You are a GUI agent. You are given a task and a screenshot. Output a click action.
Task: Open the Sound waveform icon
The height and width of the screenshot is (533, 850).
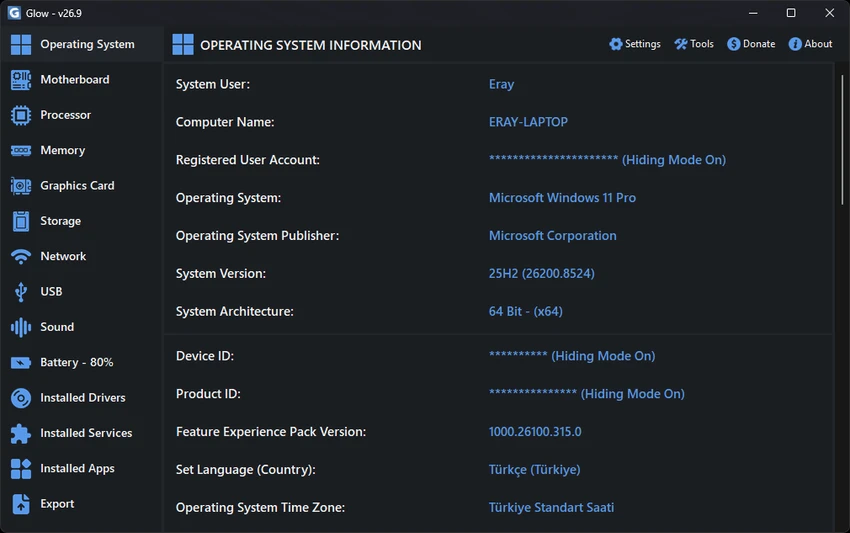21,327
